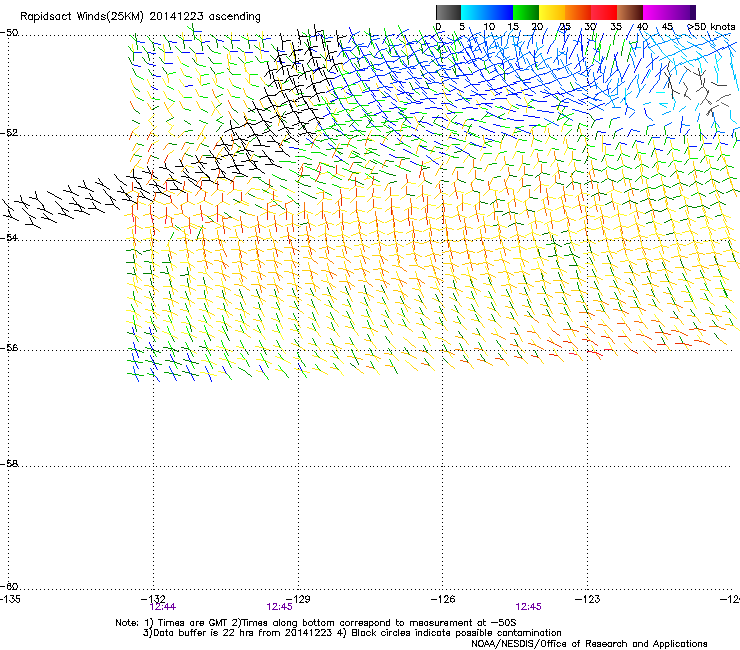Click the '-56' latitude axis label

9,347
